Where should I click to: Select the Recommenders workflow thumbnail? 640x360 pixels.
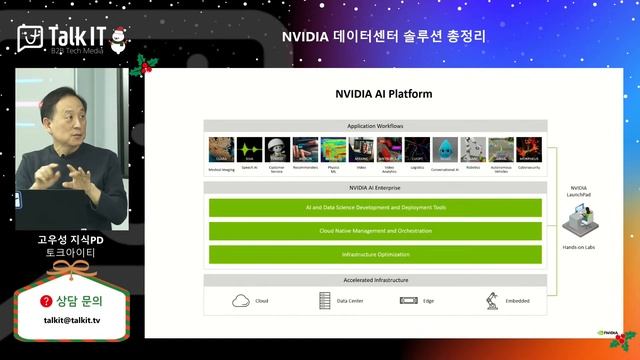coord(305,149)
